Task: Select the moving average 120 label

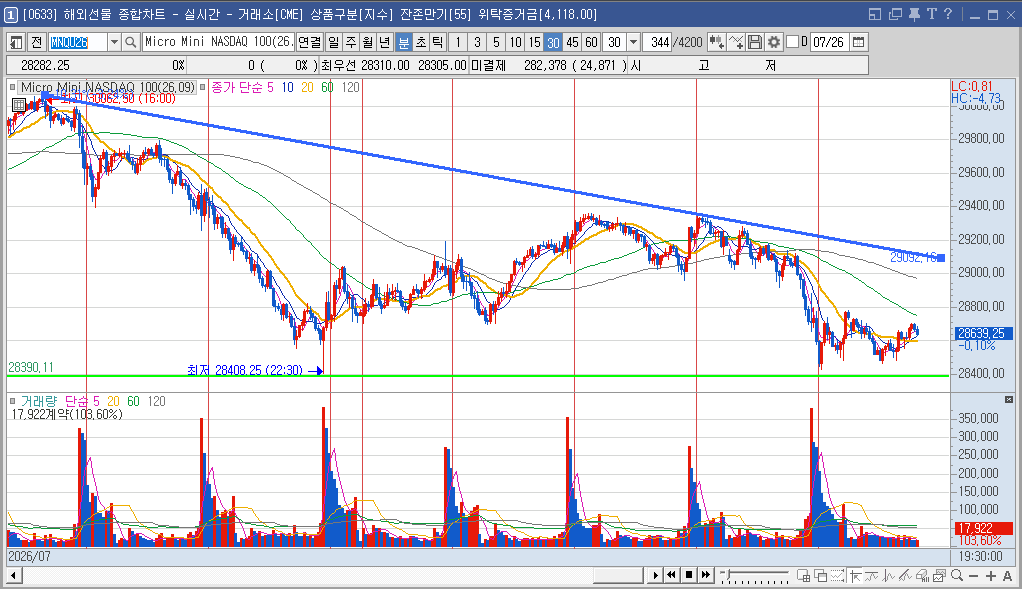Action: click(351, 87)
